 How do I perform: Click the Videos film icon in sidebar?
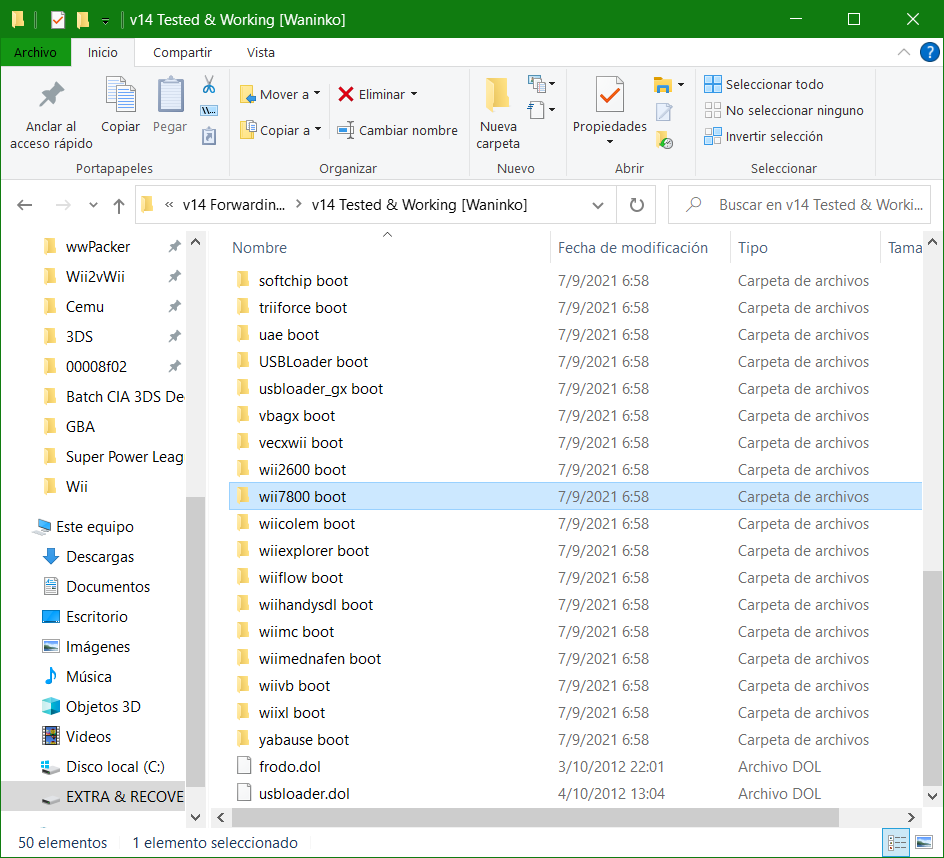[51, 736]
